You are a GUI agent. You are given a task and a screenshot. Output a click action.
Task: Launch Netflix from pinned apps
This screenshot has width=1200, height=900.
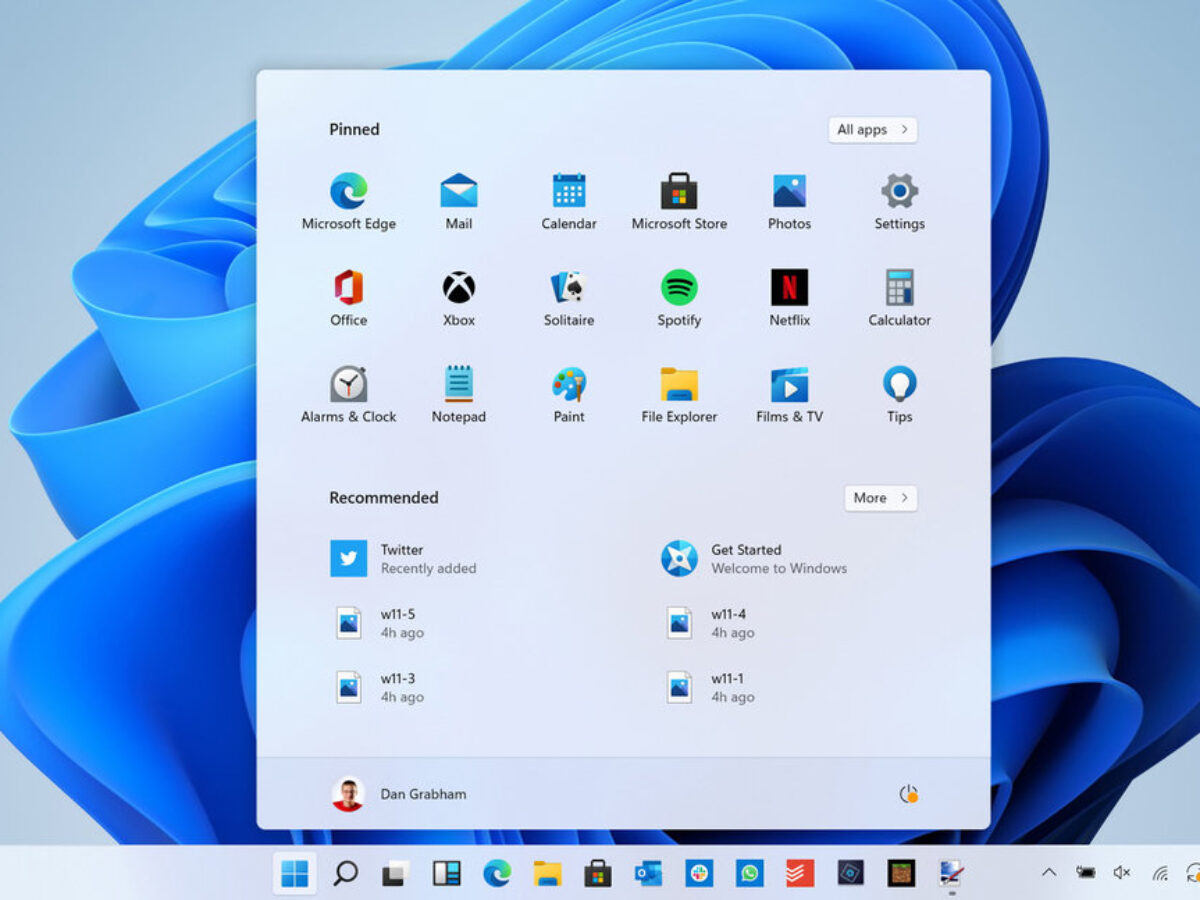click(789, 298)
